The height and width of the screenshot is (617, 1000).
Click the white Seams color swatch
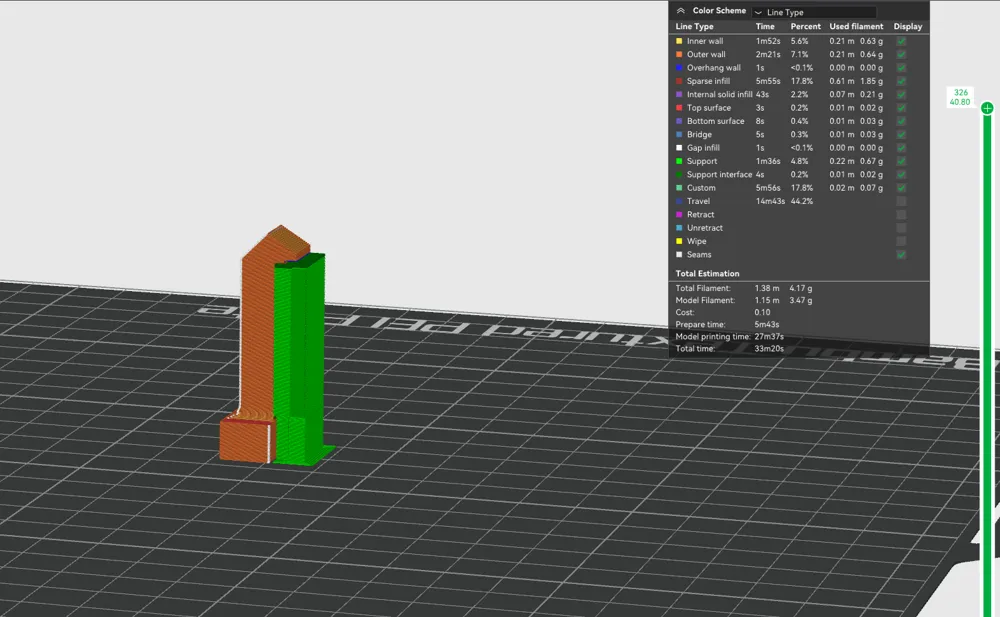(x=679, y=255)
